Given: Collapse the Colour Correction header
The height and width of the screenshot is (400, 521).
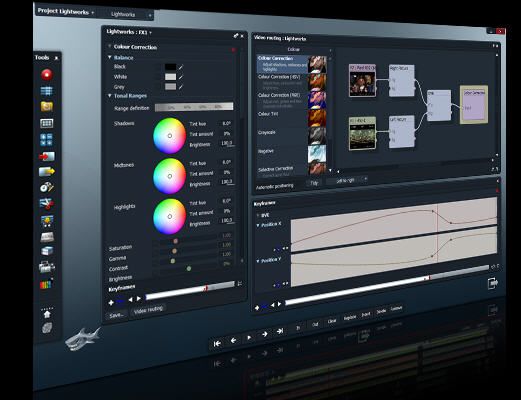Looking at the screenshot, I should coord(109,47).
